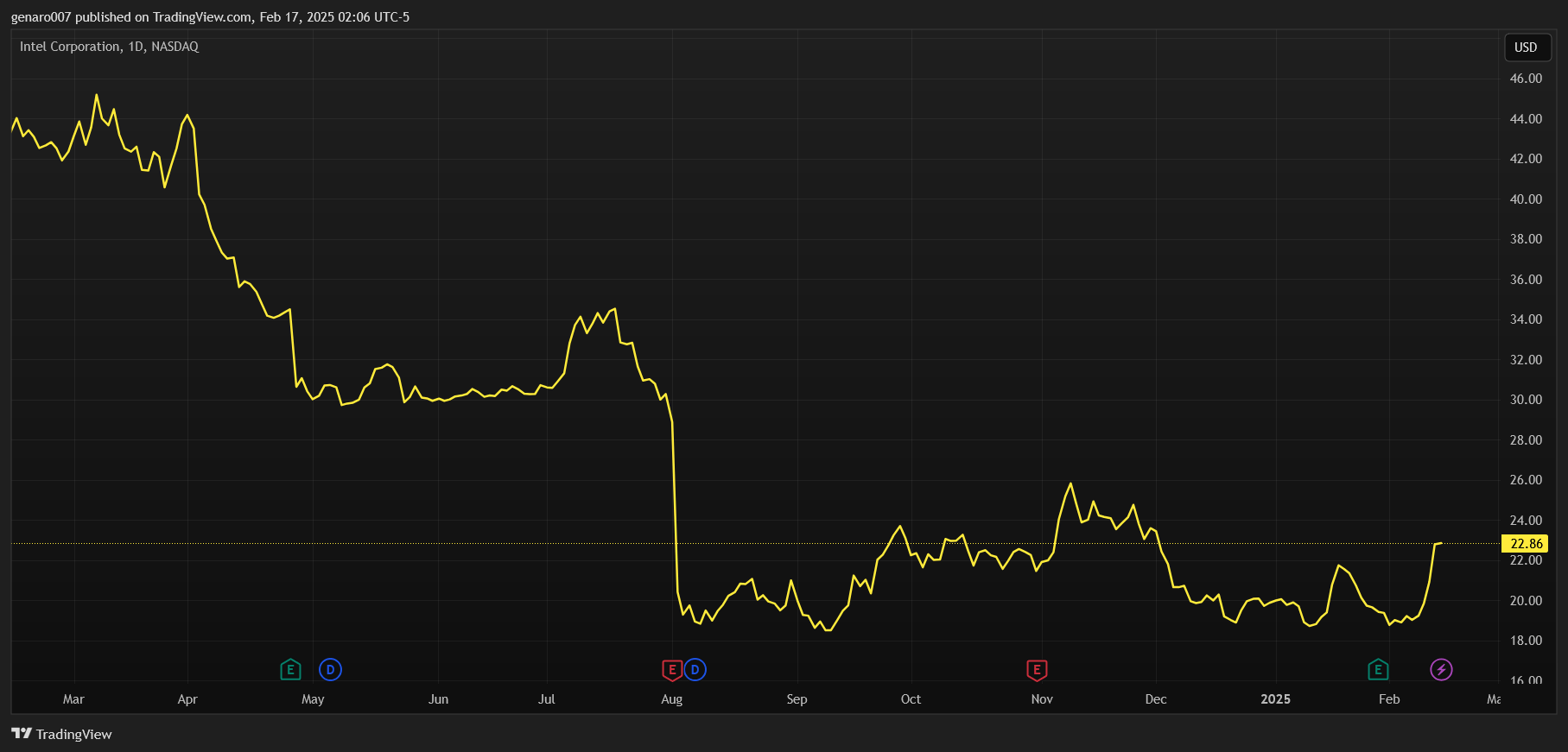Image resolution: width=1568 pixels, height=752 pixels.
Task: Click the 18.00 price axis label
Action: [x=1526, y=641]
